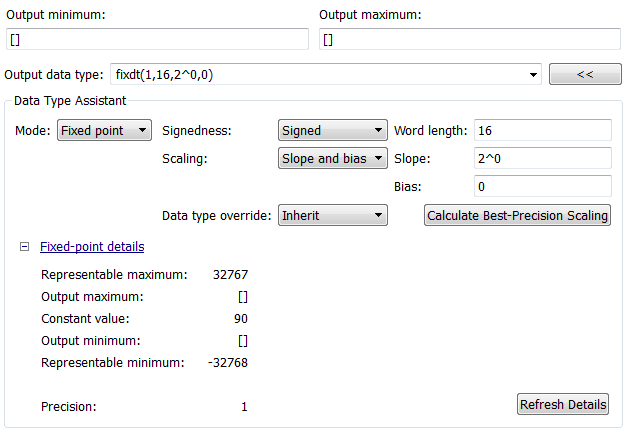Click the Word length input field
Screen dimensions: 625x430
[x=542, y=131]
